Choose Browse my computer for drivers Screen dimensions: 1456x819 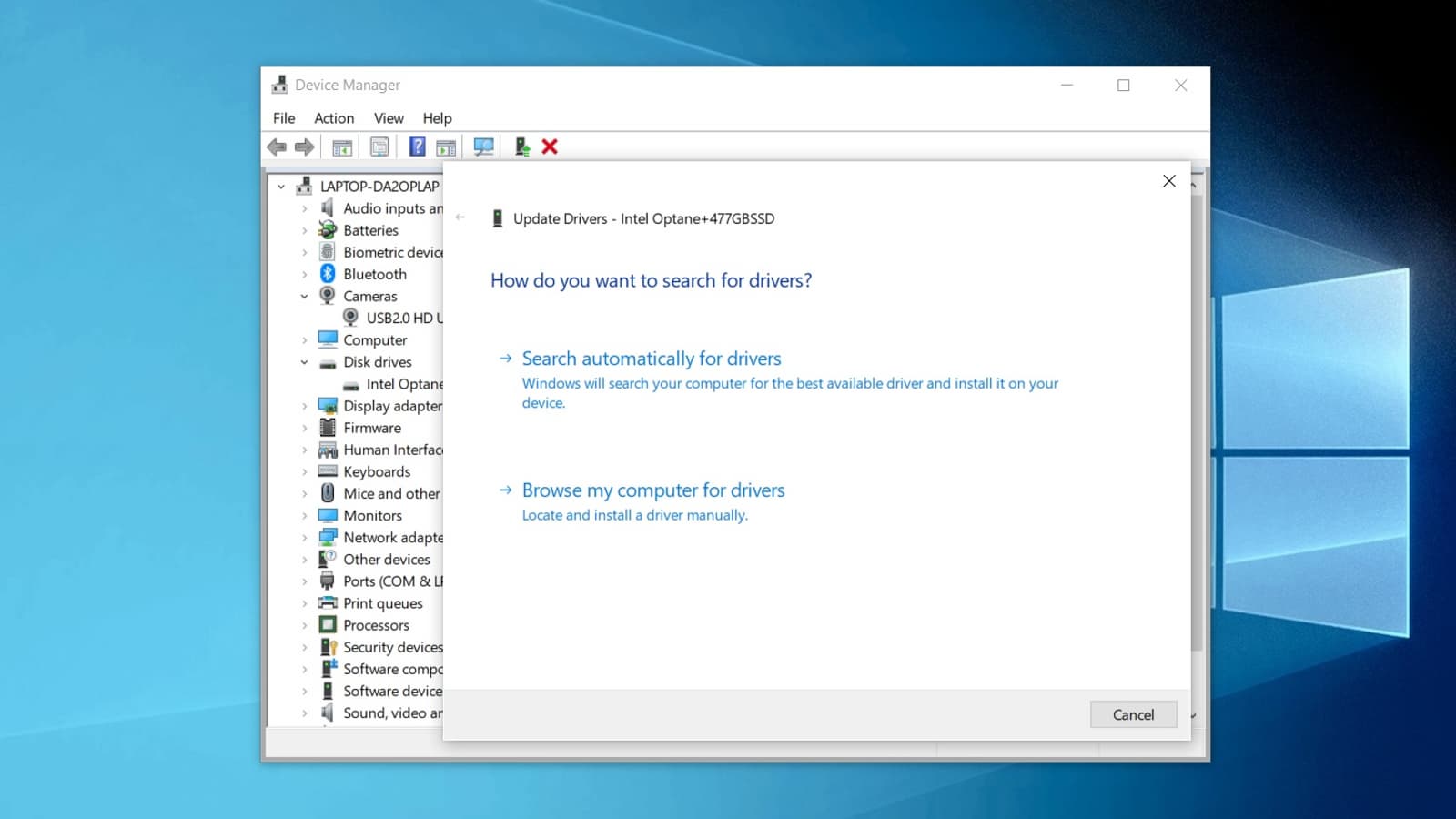coord(652,490)
